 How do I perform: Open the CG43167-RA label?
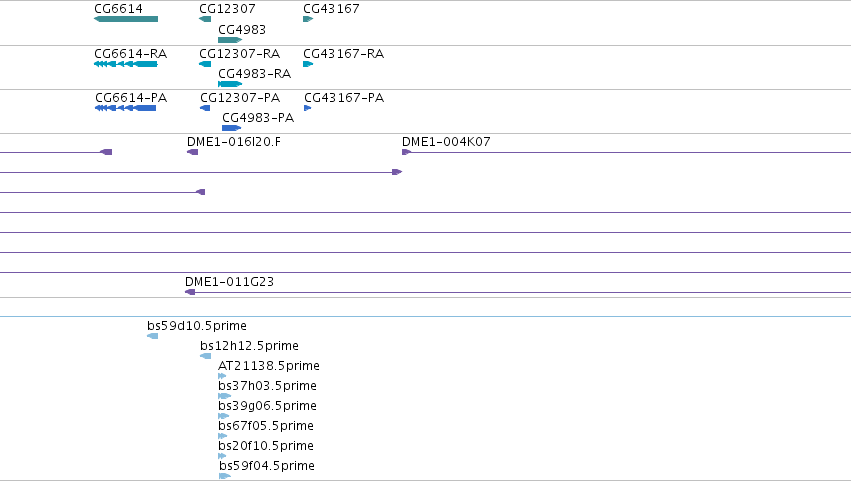pos(344,54)
